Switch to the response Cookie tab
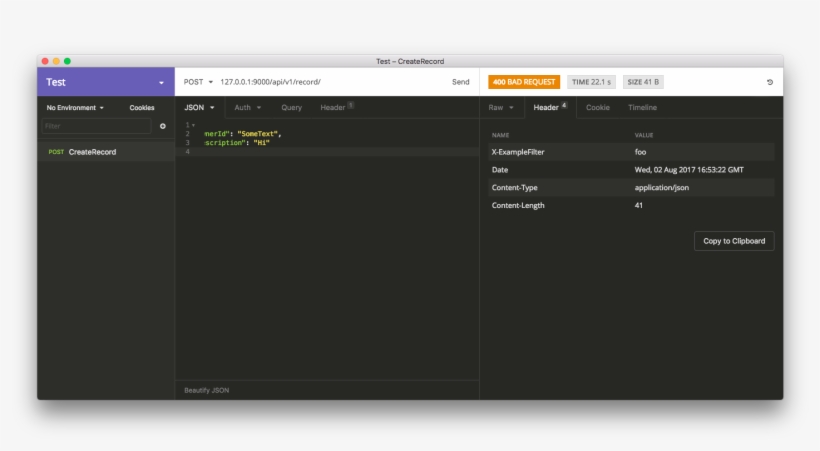 597,107
